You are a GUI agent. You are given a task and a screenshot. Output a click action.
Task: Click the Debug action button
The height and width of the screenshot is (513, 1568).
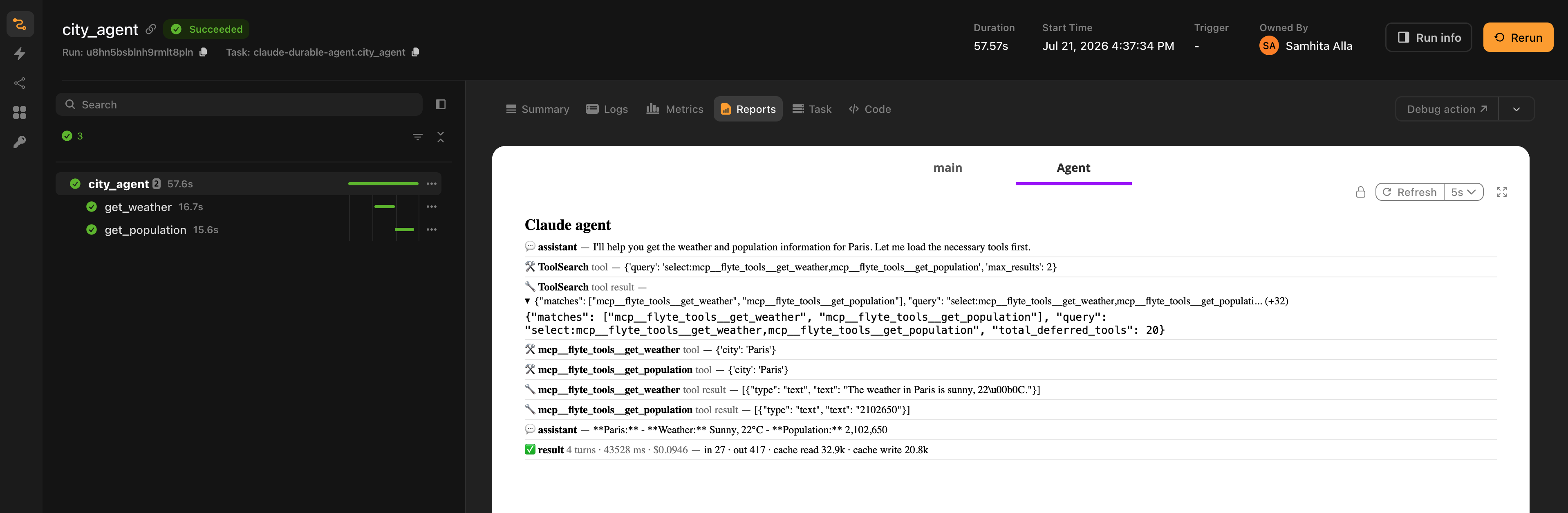click(1447, 109)
